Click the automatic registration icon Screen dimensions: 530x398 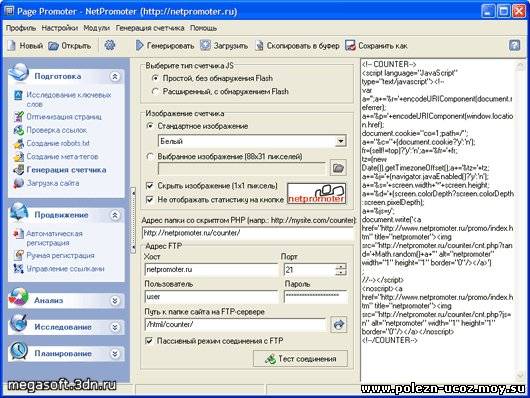pos(18,234)
